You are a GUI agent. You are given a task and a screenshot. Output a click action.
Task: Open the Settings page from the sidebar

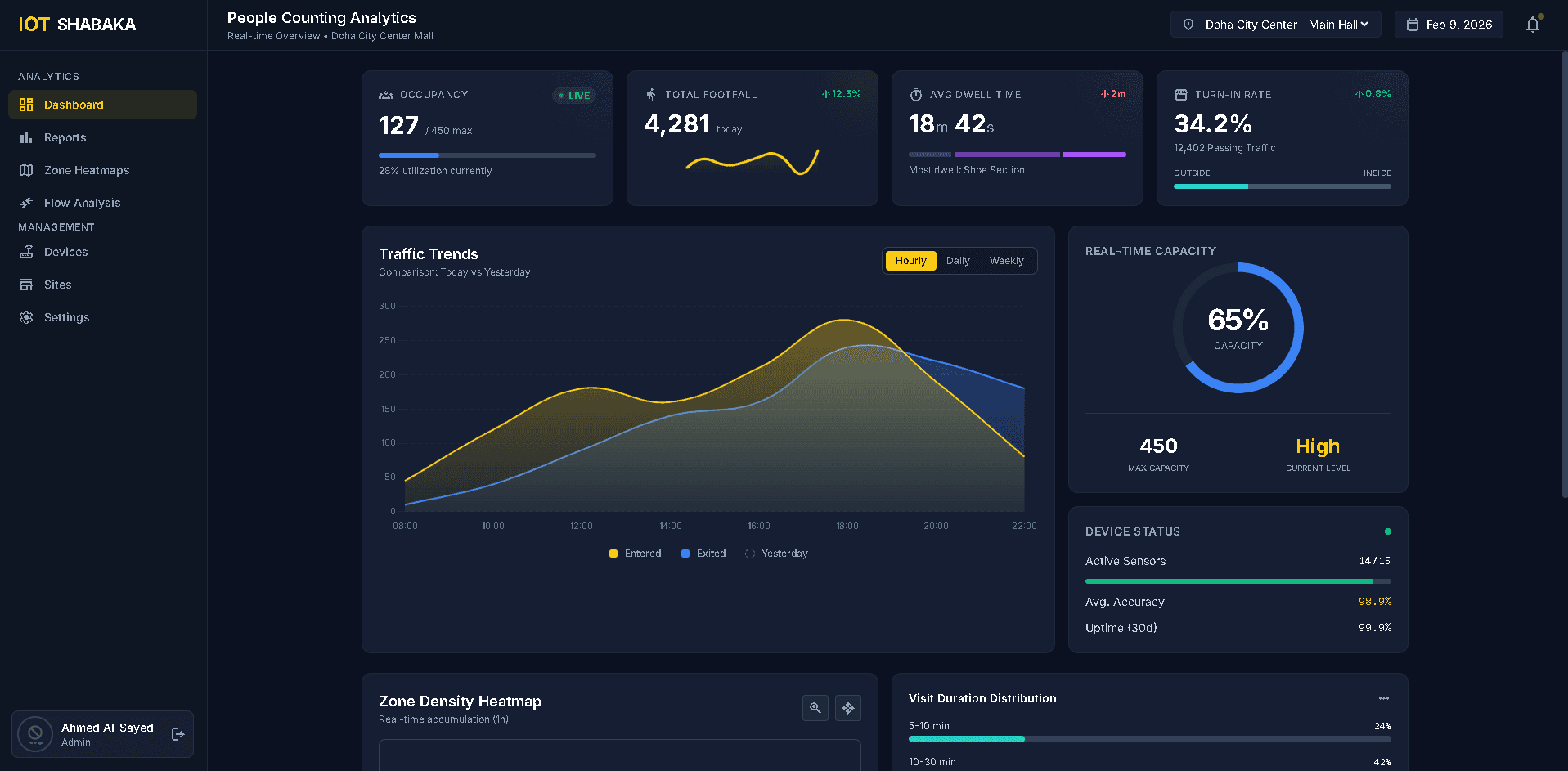point(27,317)
